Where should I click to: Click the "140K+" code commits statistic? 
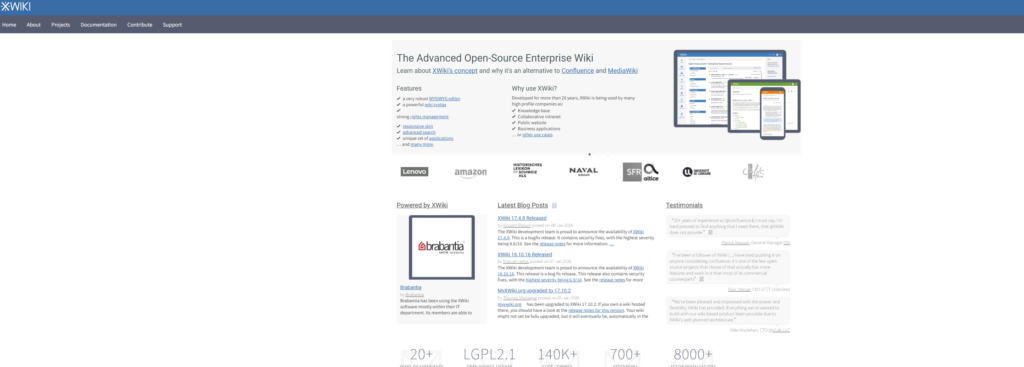[x=557, y=355]
